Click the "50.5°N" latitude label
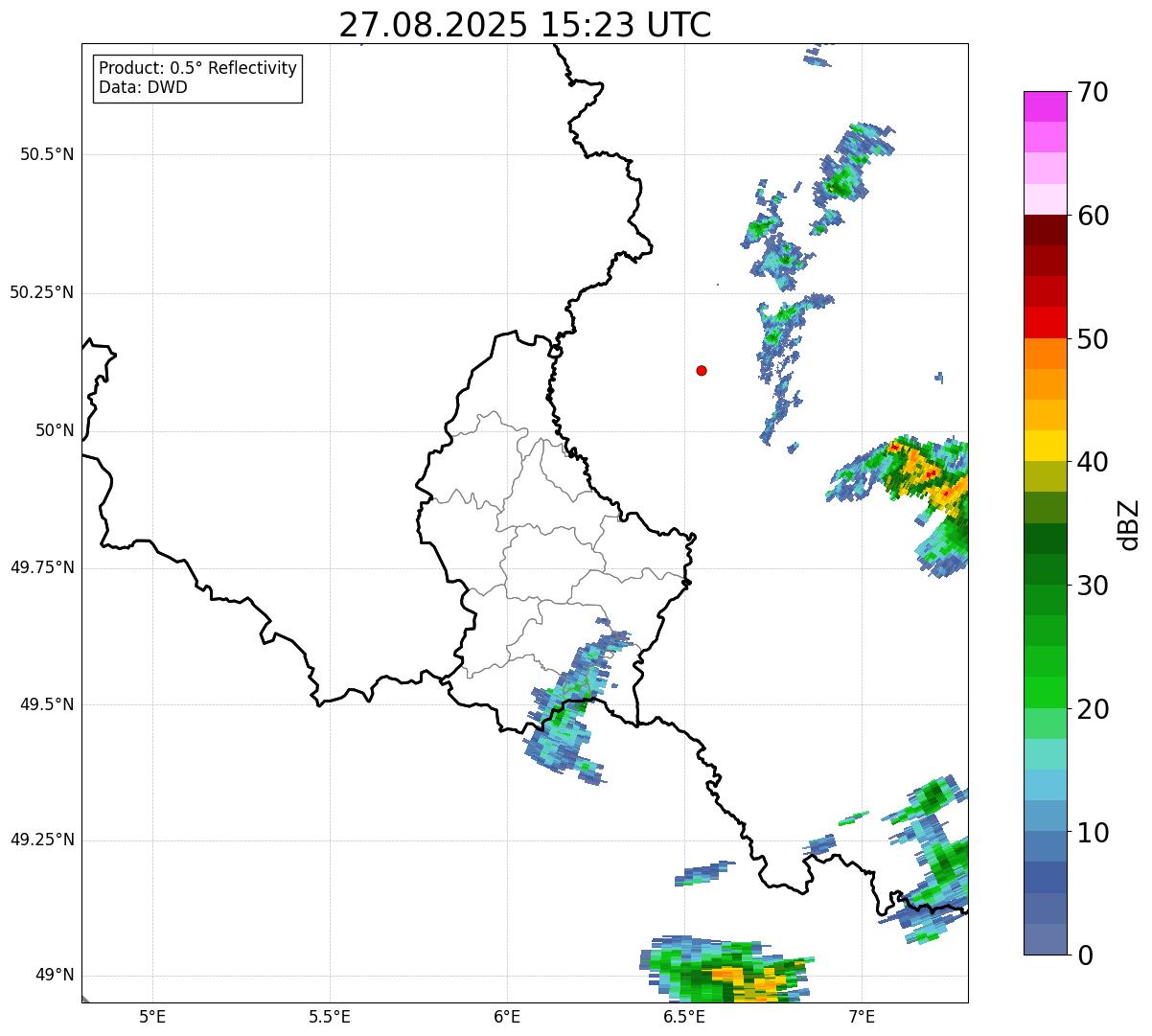The image size is (1152, 1036). [47, 155]
